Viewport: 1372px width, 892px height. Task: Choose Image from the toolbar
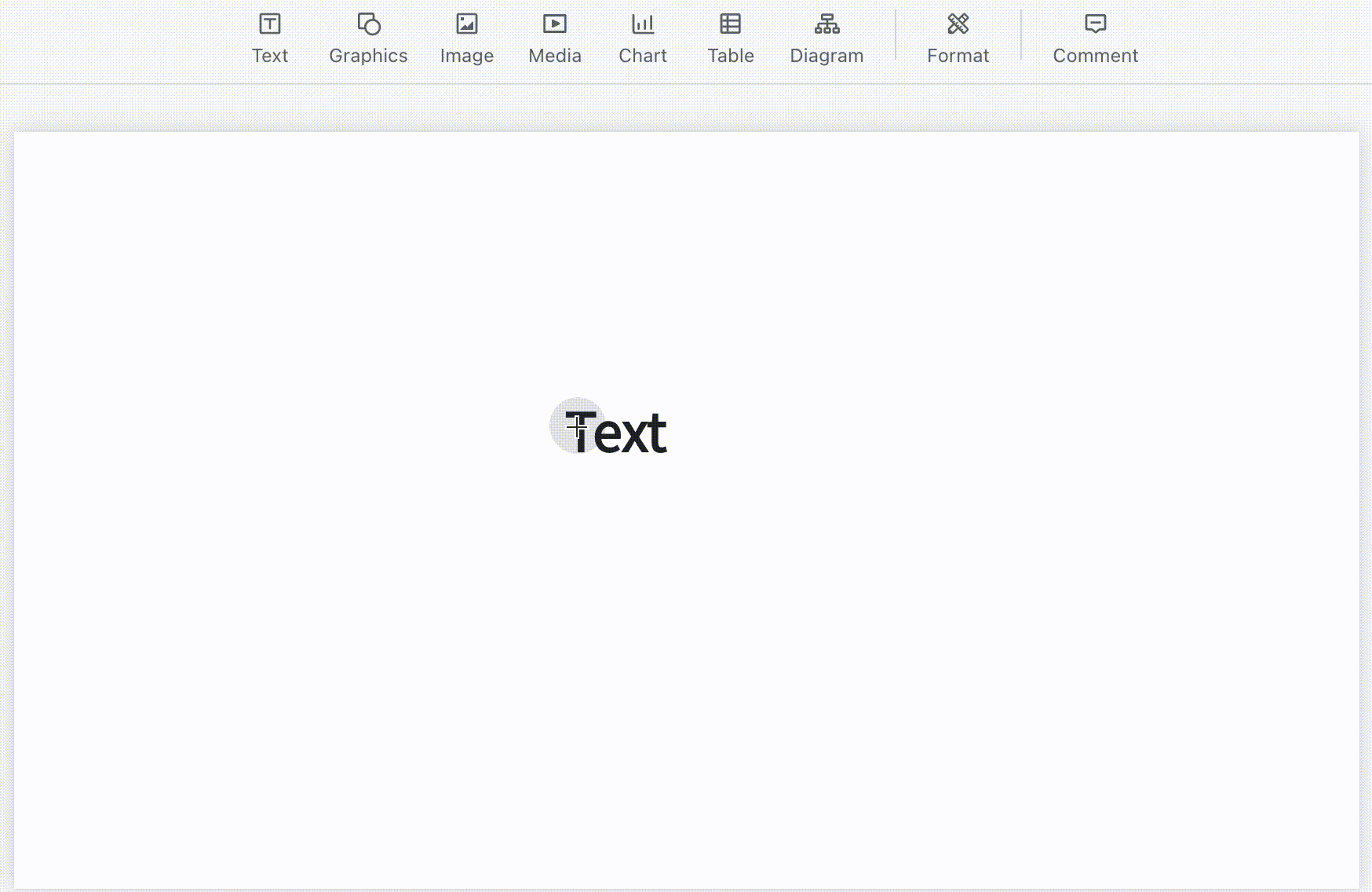[467, 55]
